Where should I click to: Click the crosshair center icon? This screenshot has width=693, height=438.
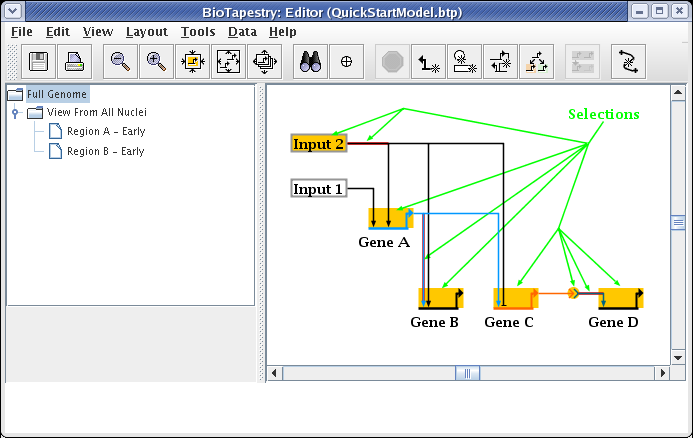(x=346, y=62)
